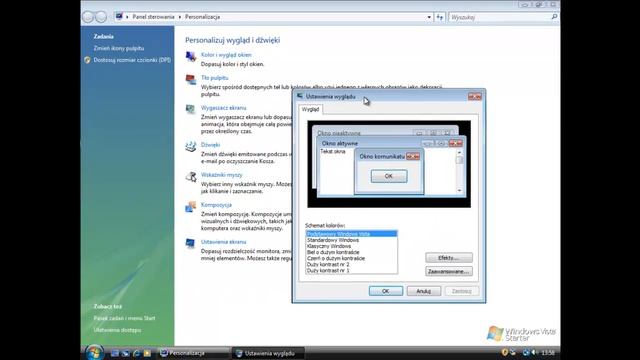Go back with the Back arrow button

(88, 17)
